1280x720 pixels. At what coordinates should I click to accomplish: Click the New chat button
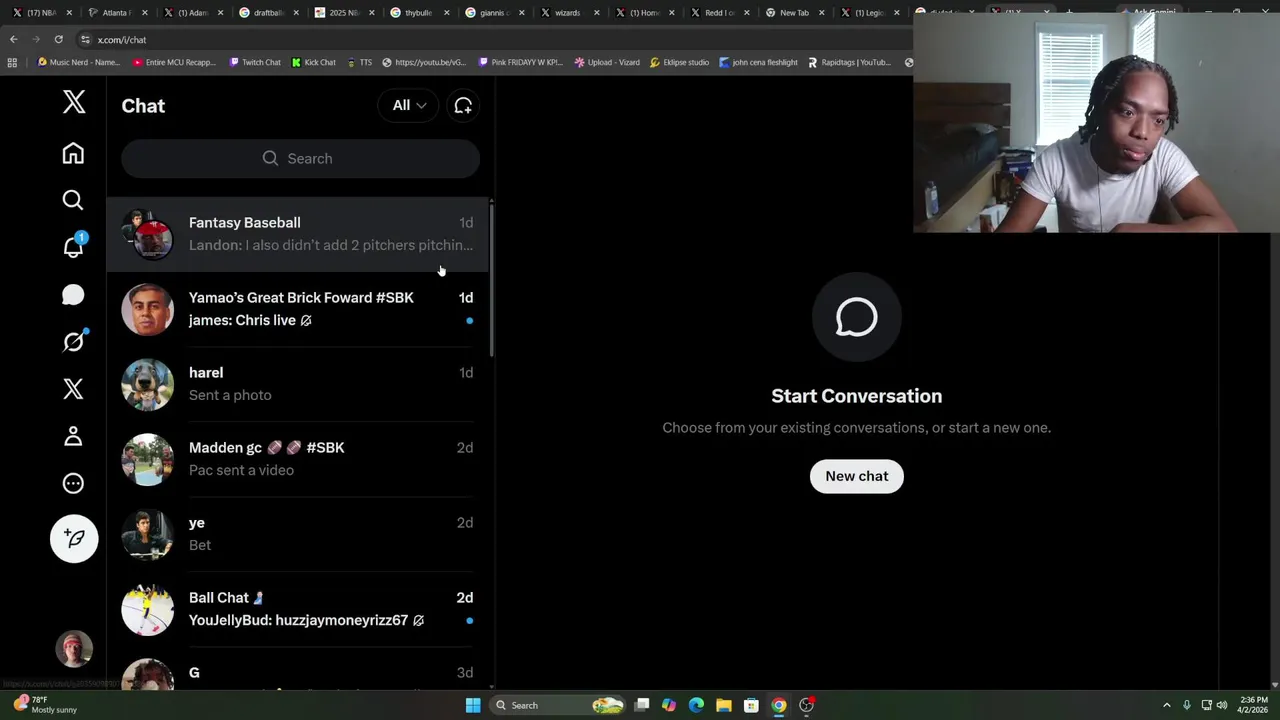click(x=856, y=476)
